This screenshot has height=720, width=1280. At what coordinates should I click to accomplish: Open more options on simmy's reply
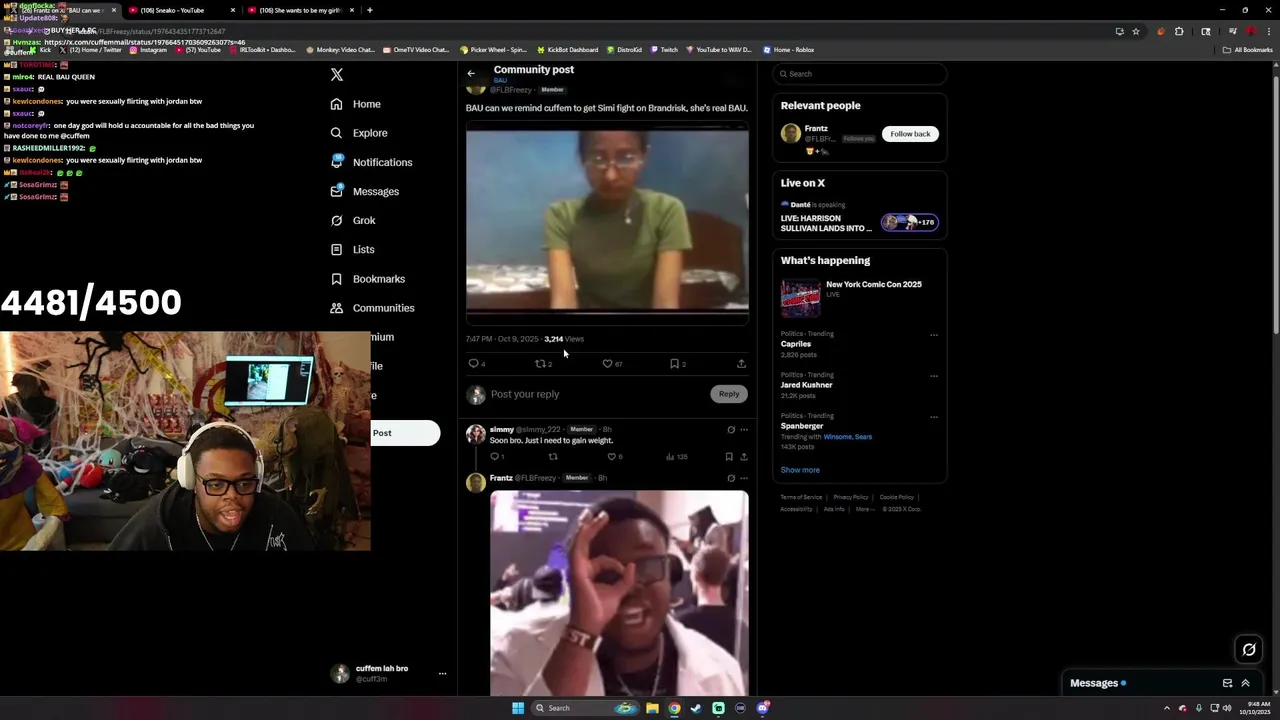coord(744,430)
